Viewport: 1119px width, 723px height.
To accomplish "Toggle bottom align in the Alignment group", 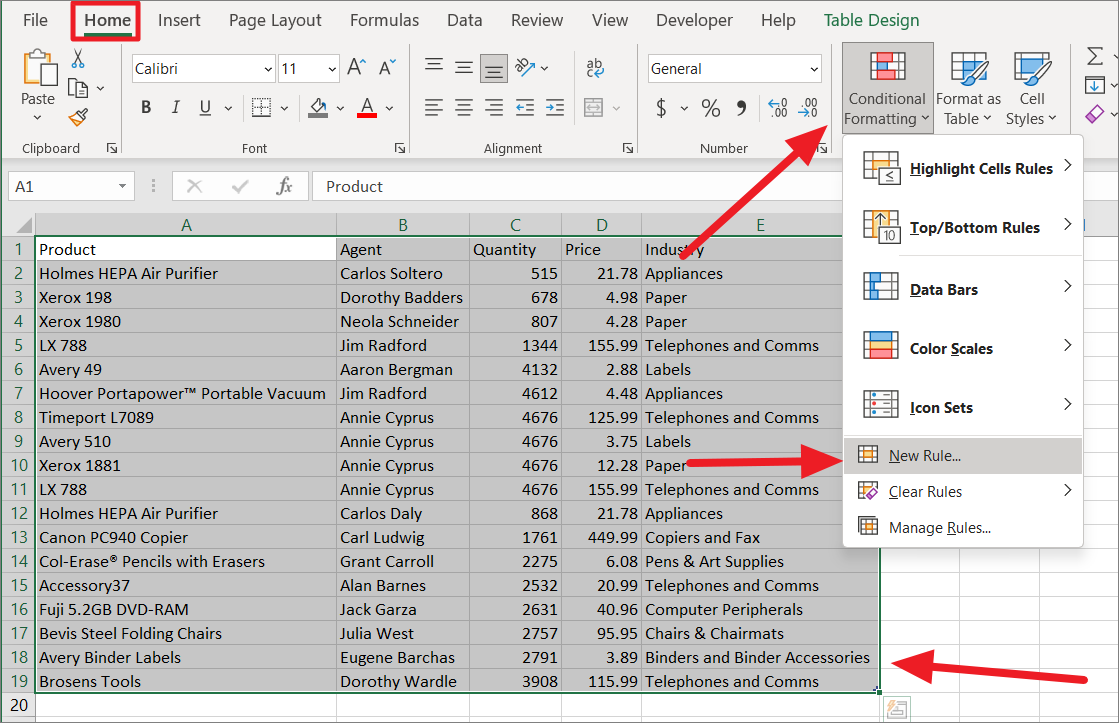I will tap(494, 69).
